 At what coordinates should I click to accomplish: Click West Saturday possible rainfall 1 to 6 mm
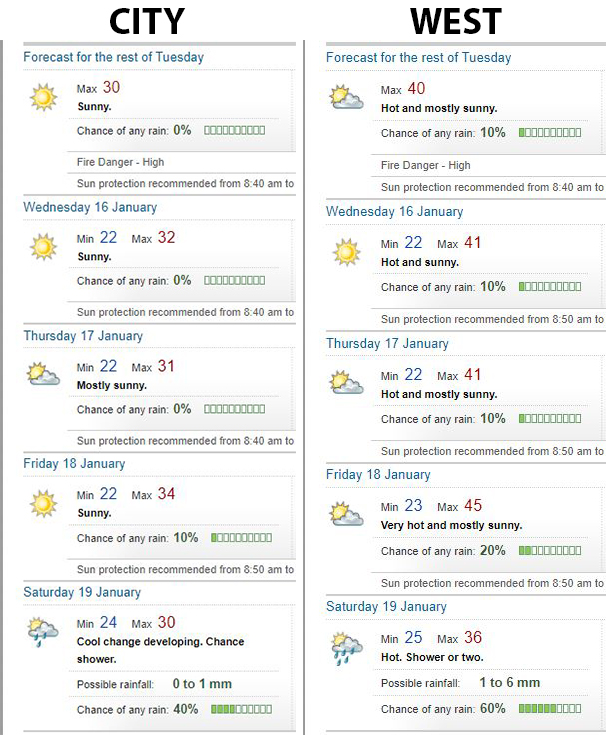(509, 683)
